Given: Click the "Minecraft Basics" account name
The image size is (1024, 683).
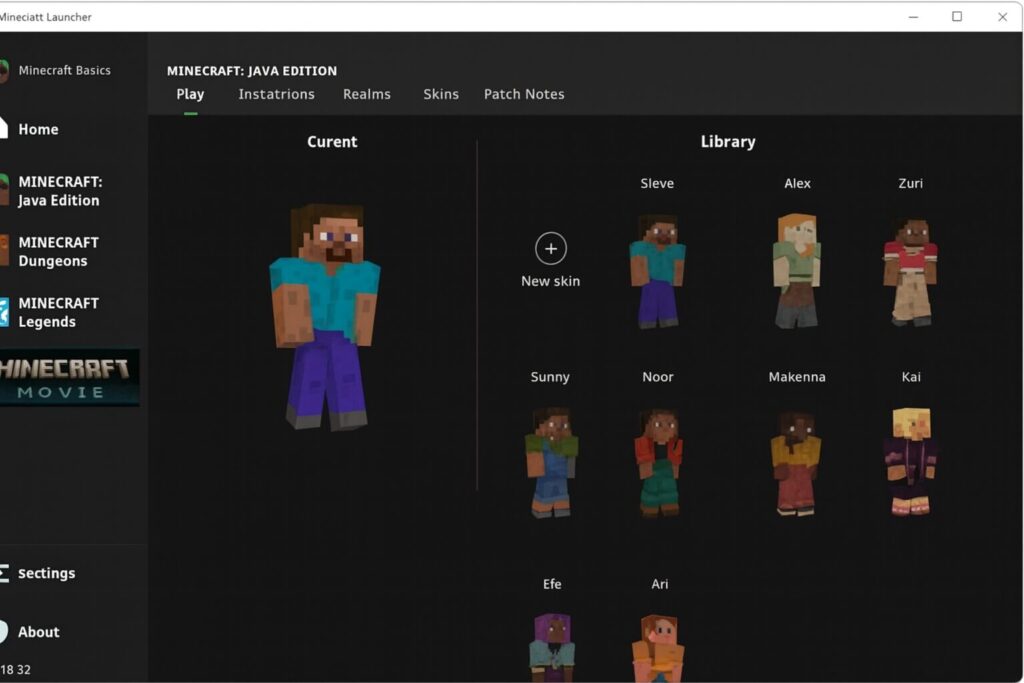Looking at the screenshot, I should 65,71.
